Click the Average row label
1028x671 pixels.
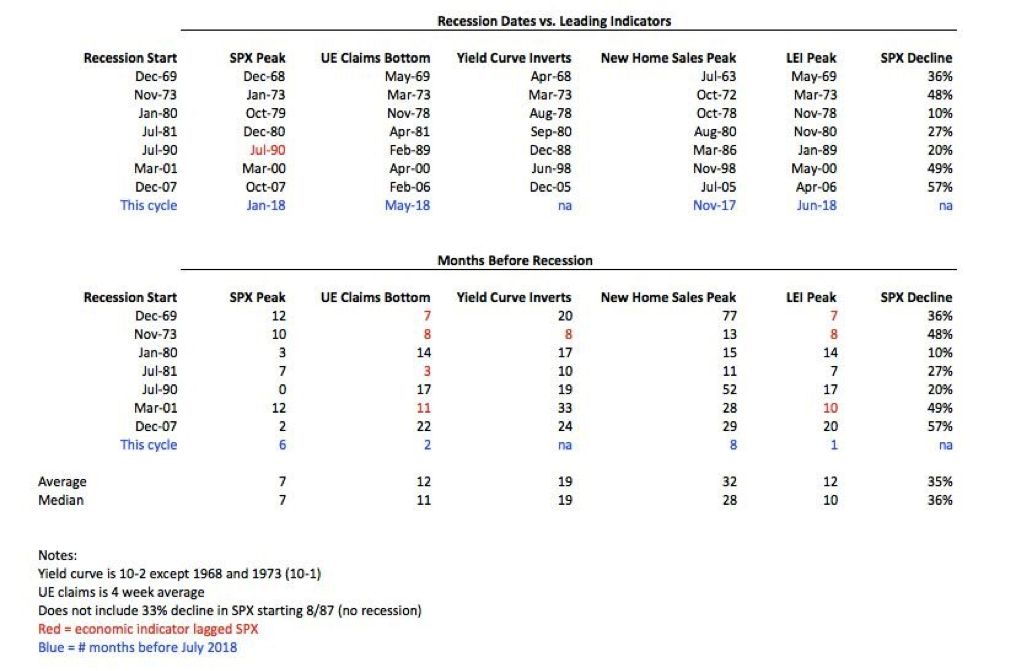tap(62, 482)
